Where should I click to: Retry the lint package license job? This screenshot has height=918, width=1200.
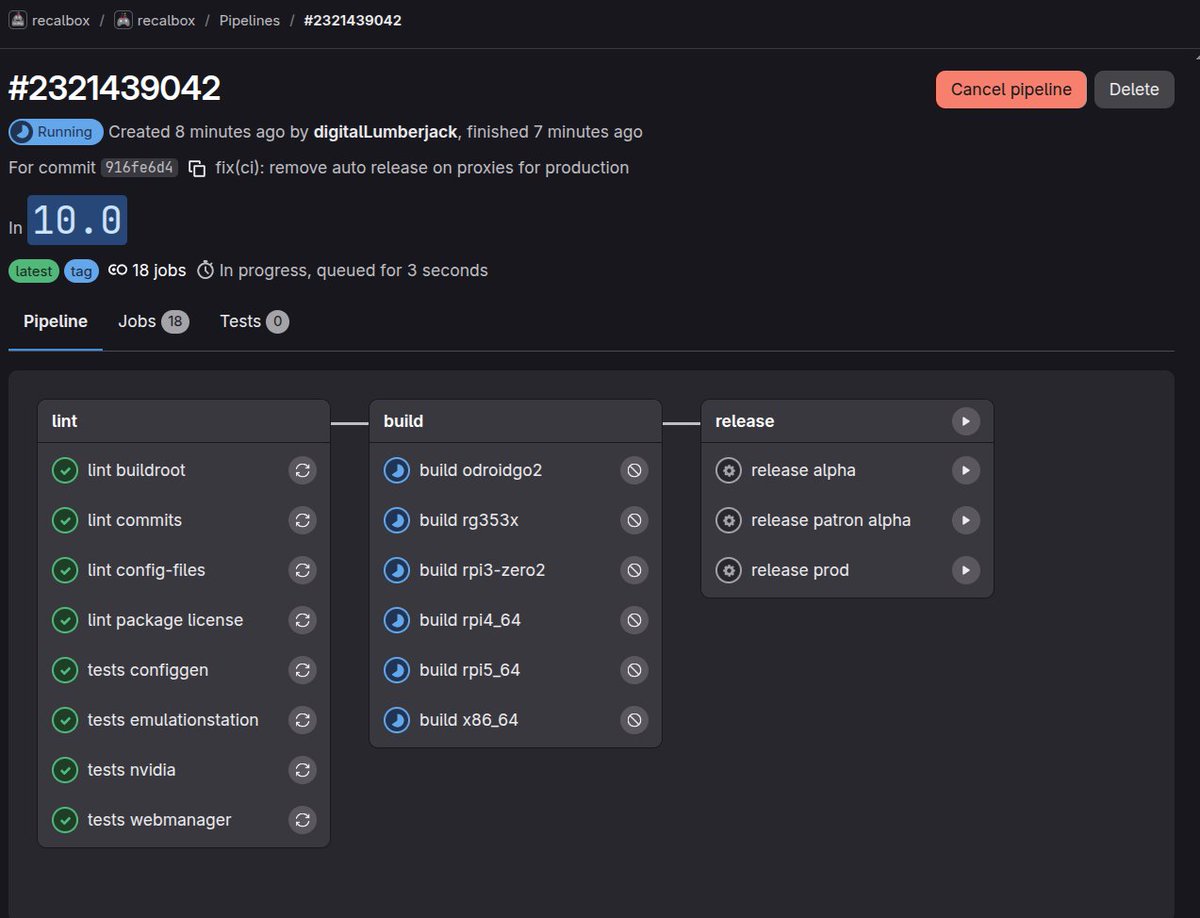pyautogui.click(x=302, y=620)
